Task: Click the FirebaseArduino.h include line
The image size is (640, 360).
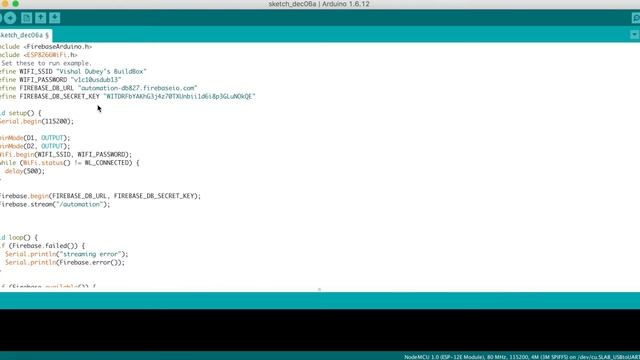Action: tap(46, 47)
